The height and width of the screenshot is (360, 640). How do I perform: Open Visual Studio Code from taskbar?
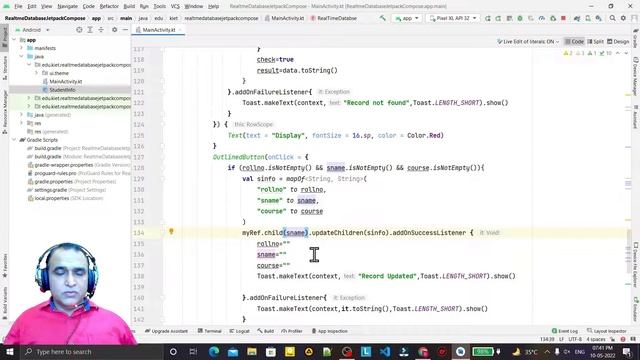click(384, 351)
